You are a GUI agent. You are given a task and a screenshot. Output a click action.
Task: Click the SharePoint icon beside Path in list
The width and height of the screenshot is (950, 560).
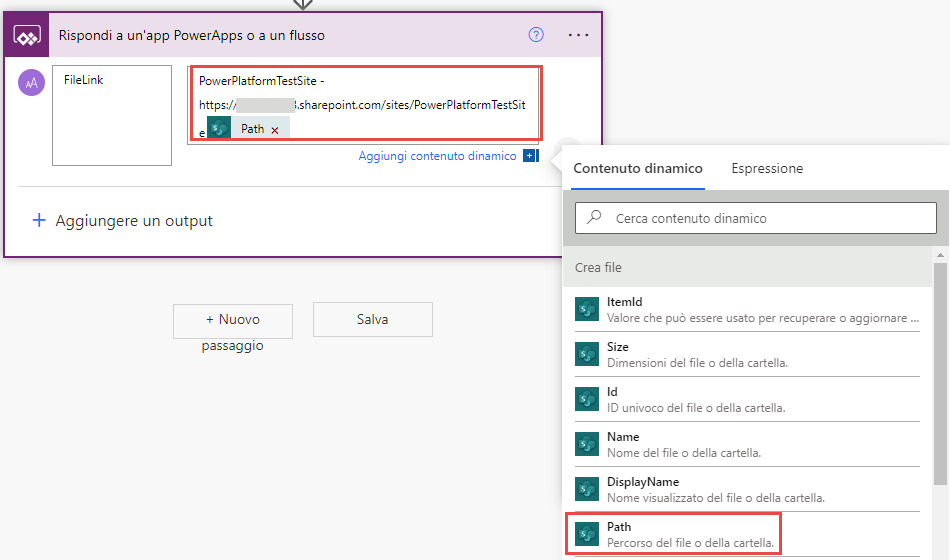586,534
